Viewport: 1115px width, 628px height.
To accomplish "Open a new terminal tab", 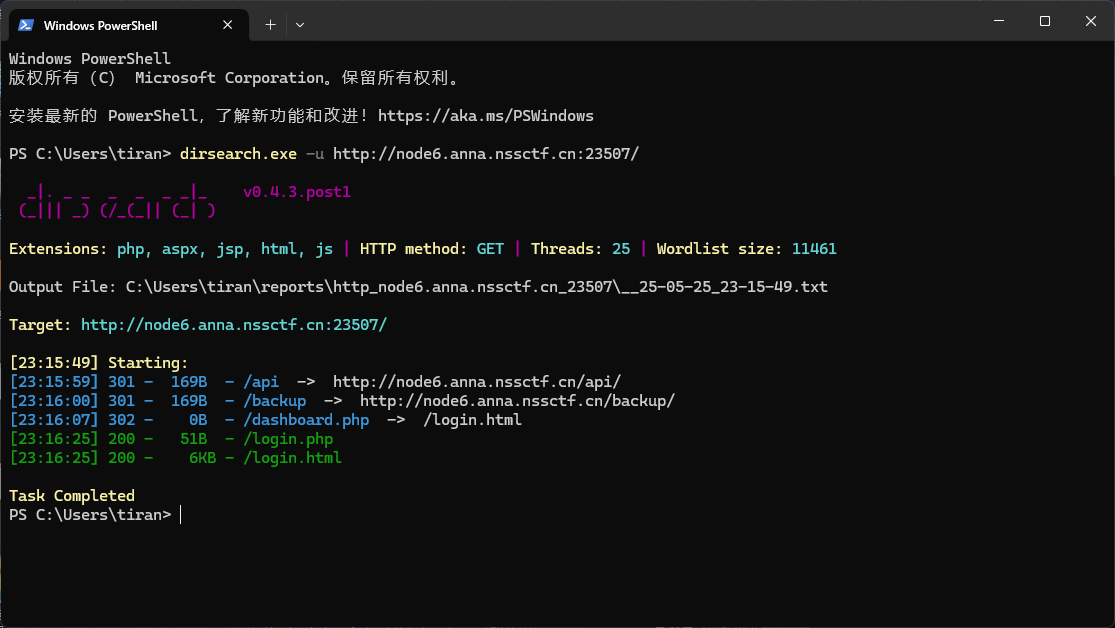I will tap(270, 25).
